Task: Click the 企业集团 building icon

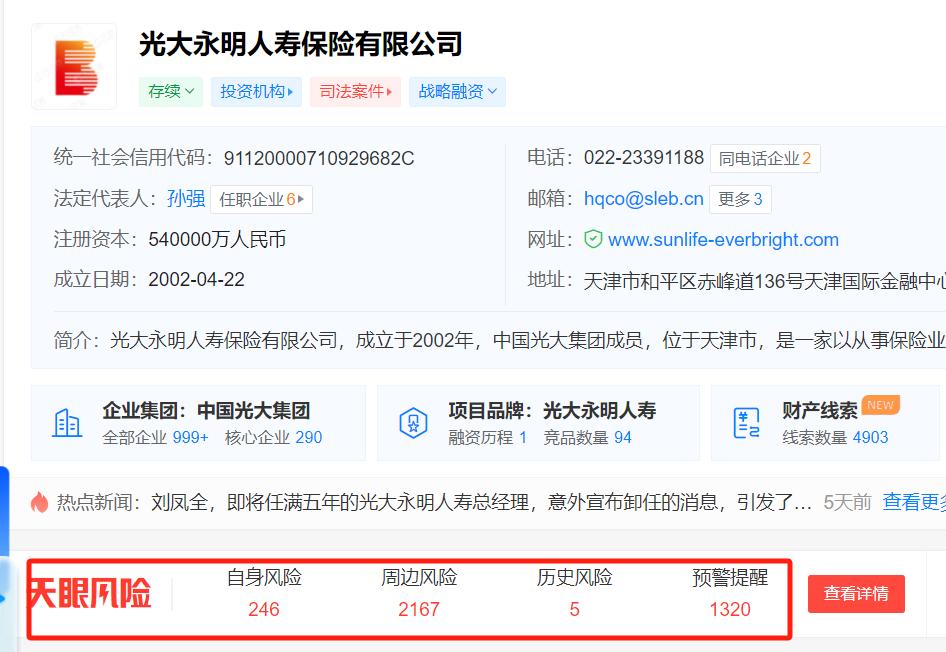Action: (67, 423)
